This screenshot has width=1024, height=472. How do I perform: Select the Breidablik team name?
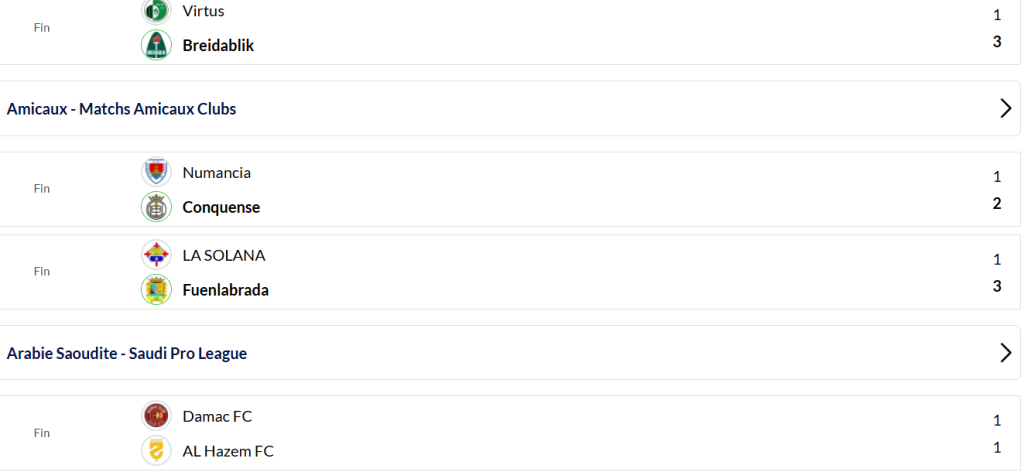click(218, 45)
